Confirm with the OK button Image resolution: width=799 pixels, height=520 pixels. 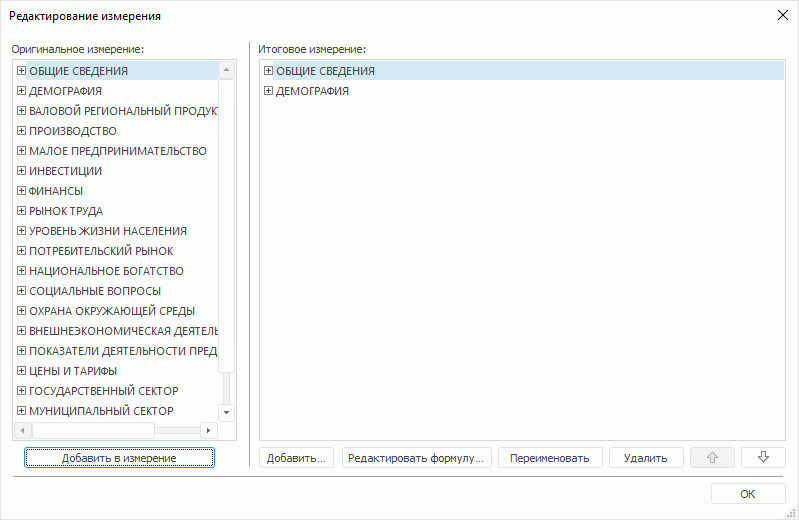pos(747,494)
